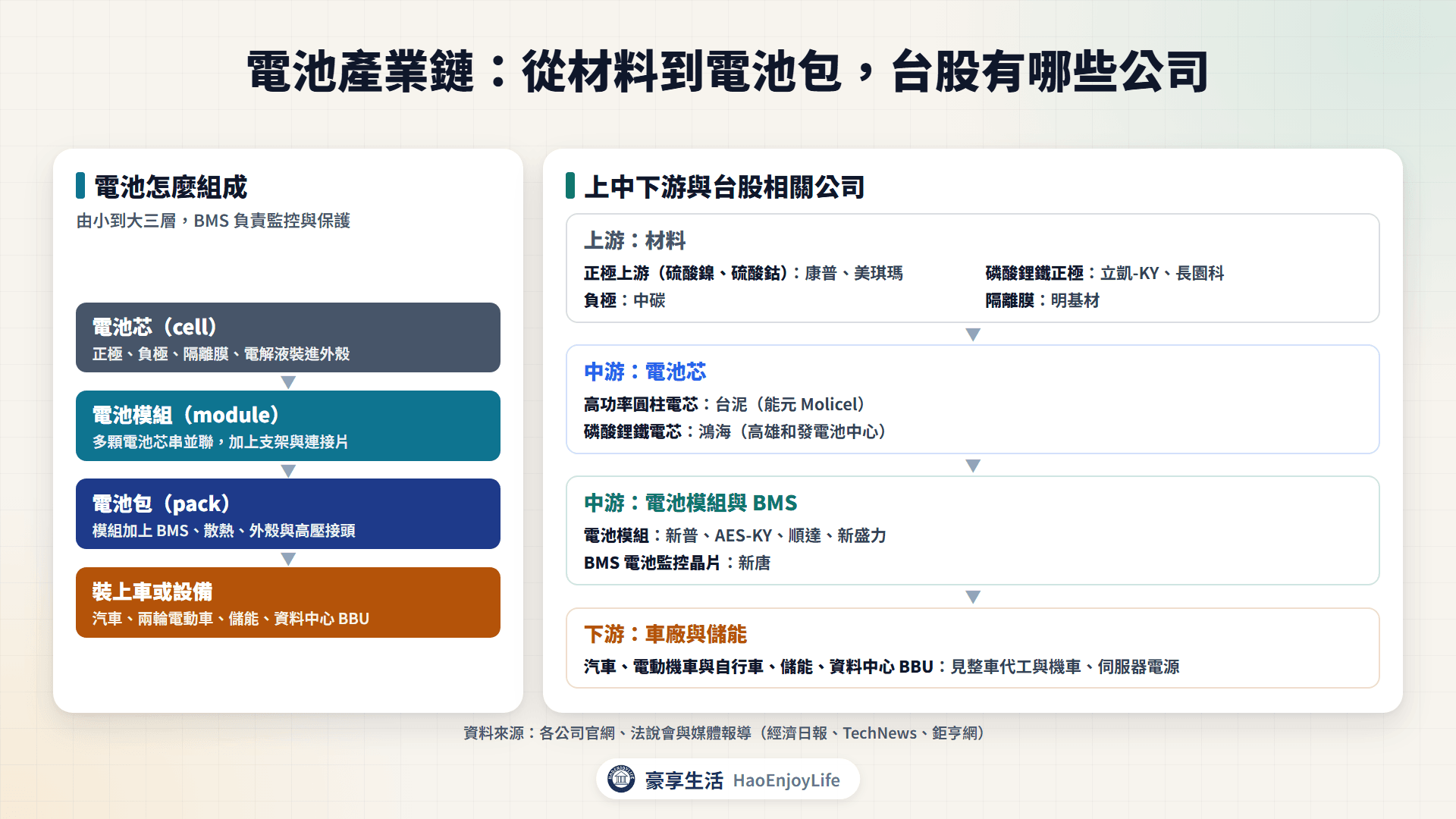The width and height of the screenshot is (1456, 819).
Task: Click the 豪享生活 HaoEnjoyLife brand label
Action: pyautogui.click(x=742, y=780)
